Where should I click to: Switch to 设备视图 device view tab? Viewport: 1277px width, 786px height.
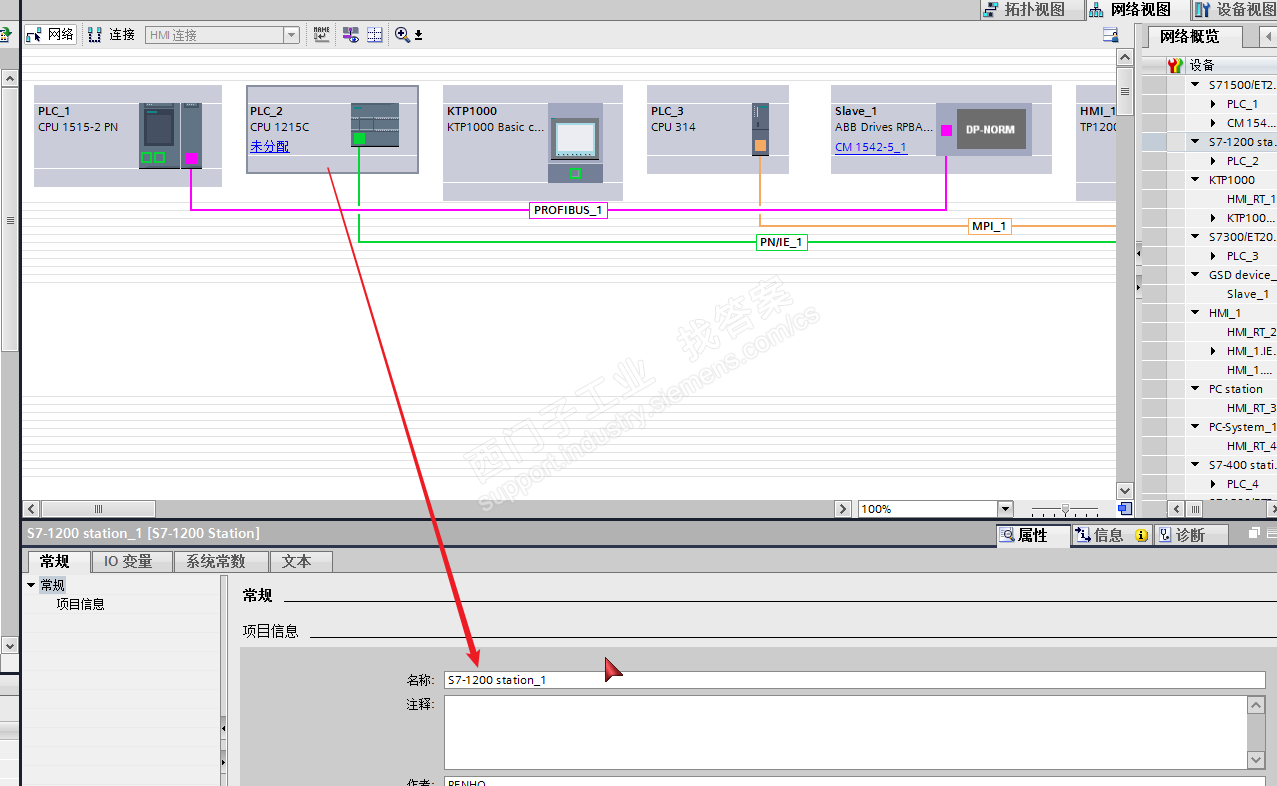1236,10
